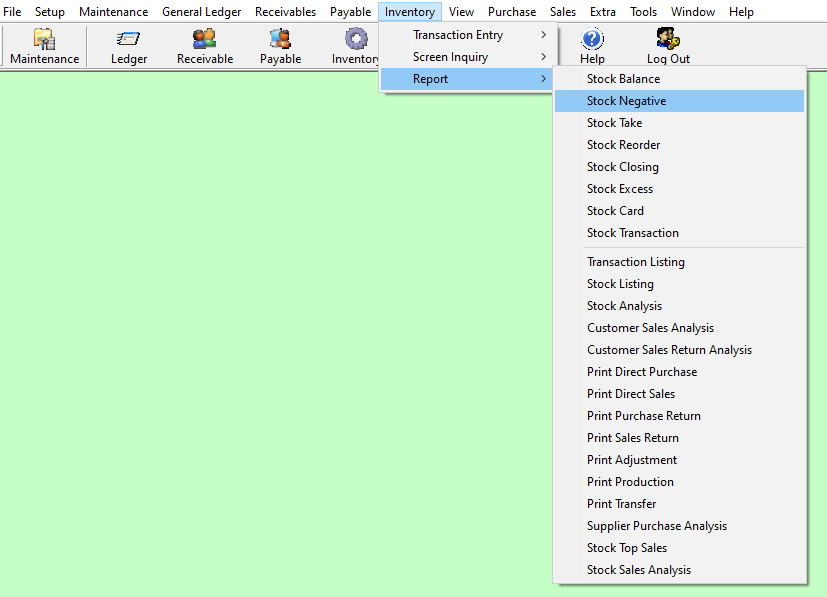Select Stock Balance report
The height and width of the screenshot is (597, 827).
(x=679, y=79)
